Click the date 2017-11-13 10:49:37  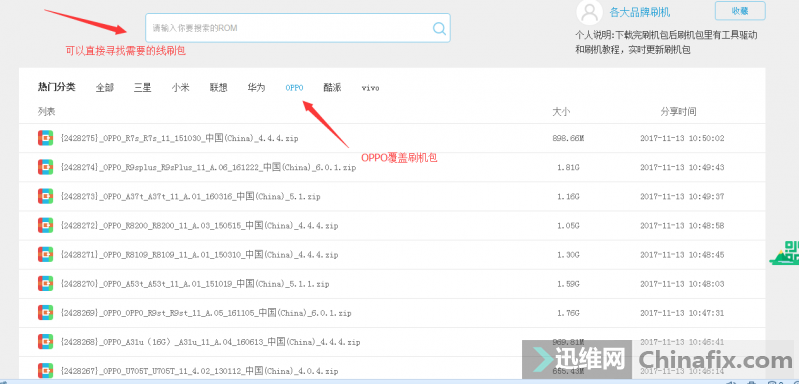pos(682,196)
